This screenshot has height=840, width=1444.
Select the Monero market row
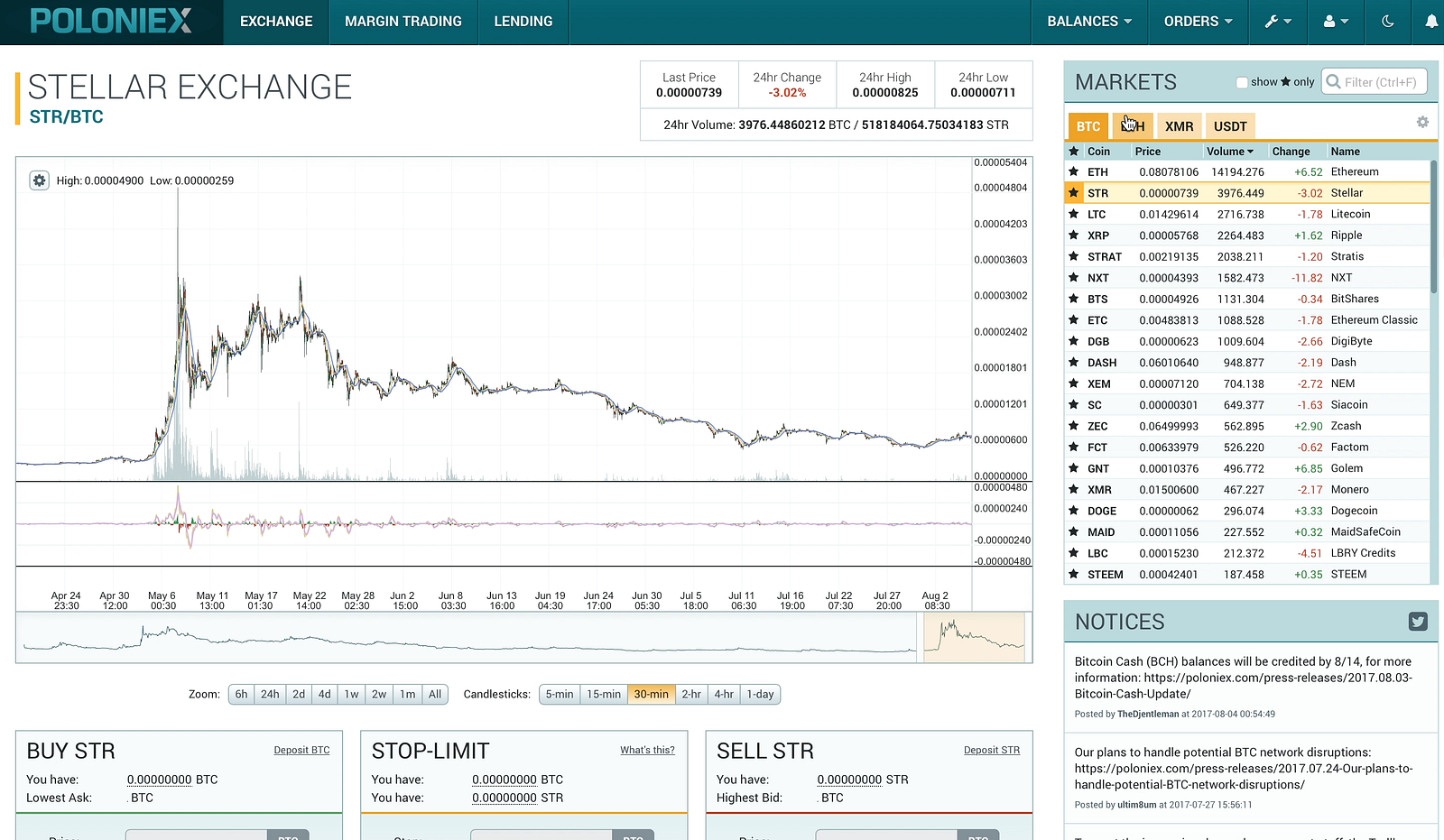click(1247, 490)
